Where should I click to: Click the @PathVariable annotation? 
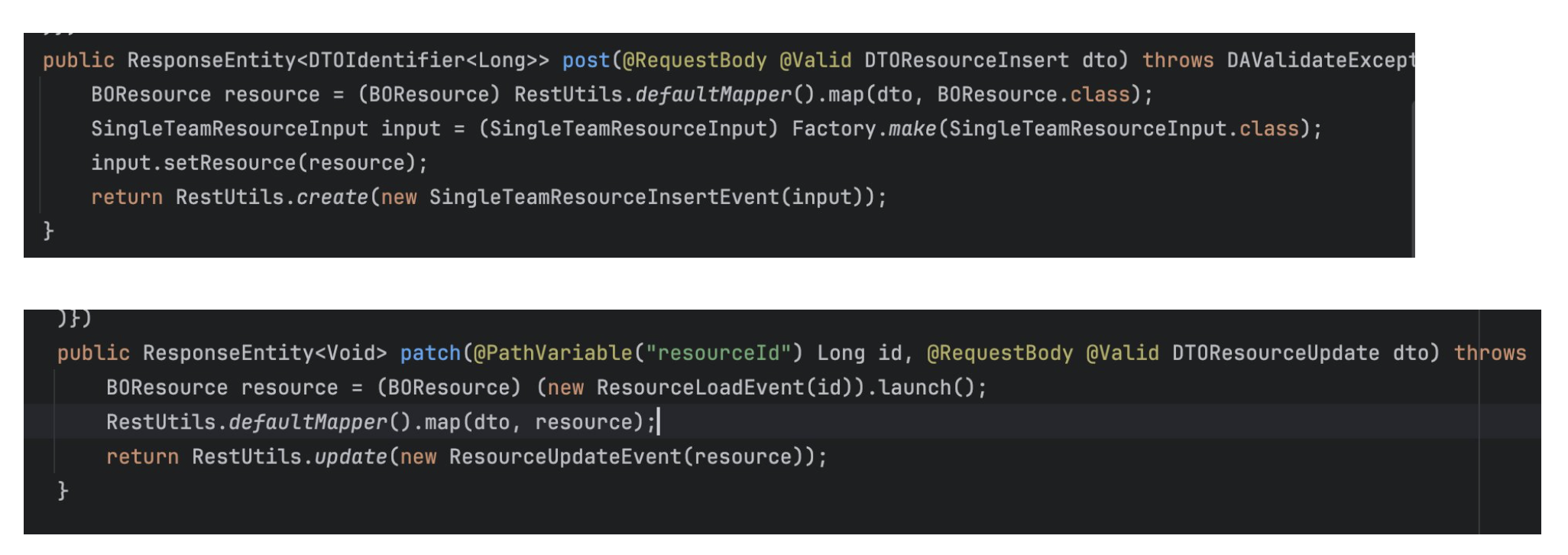pos(553,353)
